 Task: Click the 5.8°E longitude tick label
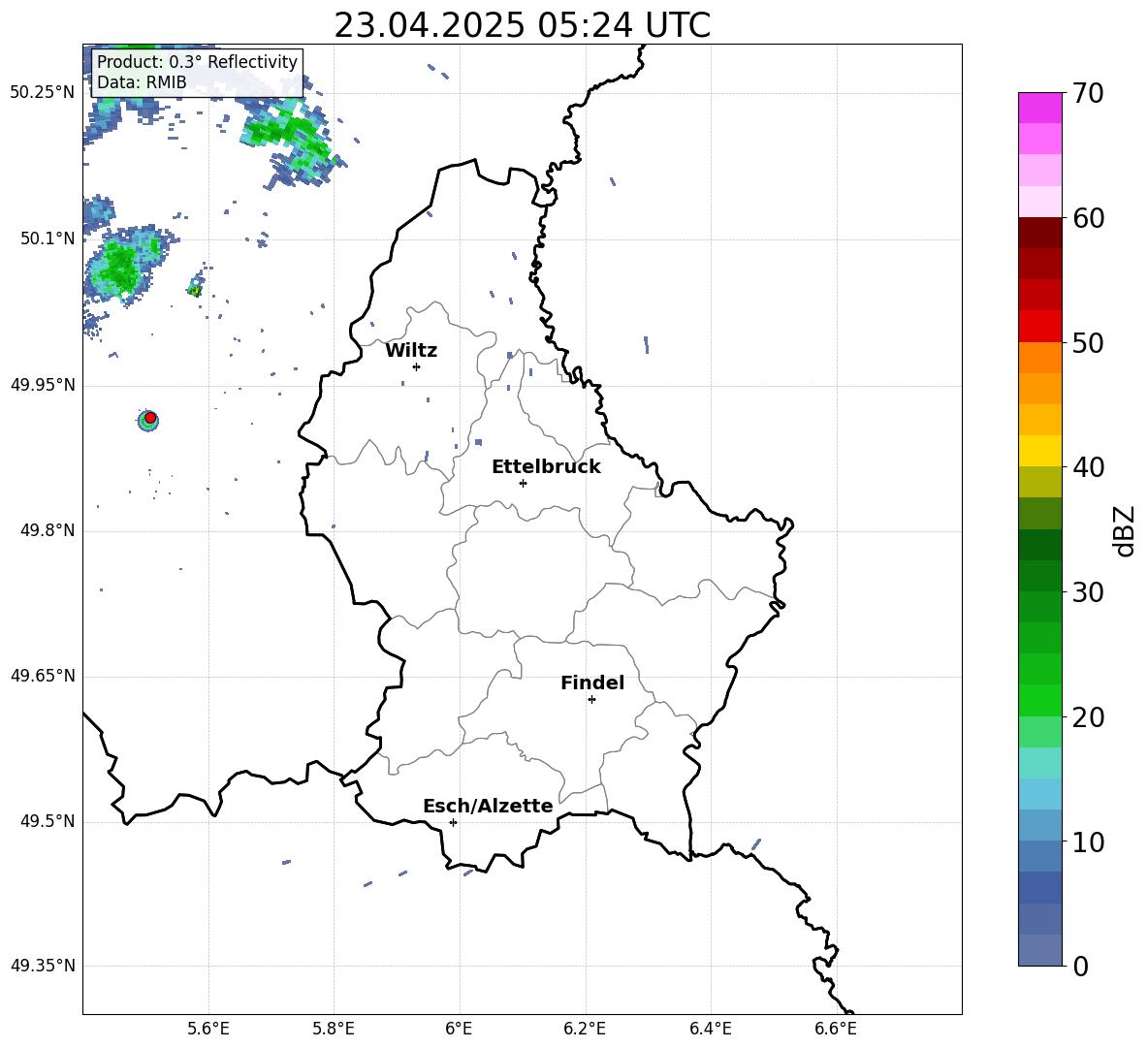[334, 1029]
